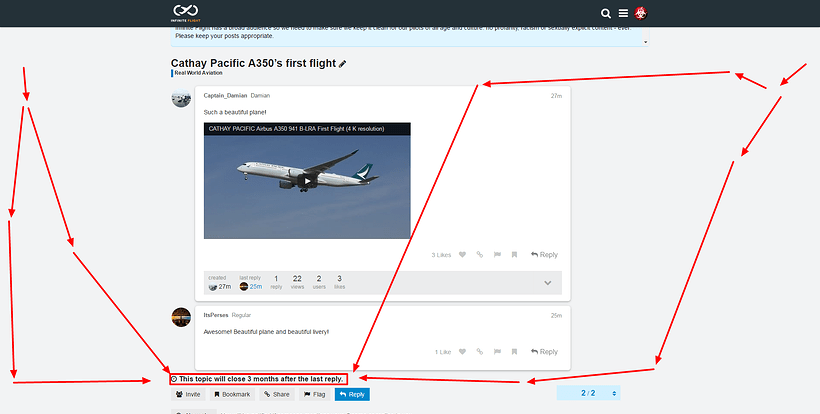Viewport: 820px width, 414px height.
Task: Click the topic Bookmark button
Action: [x=232, y=394]
